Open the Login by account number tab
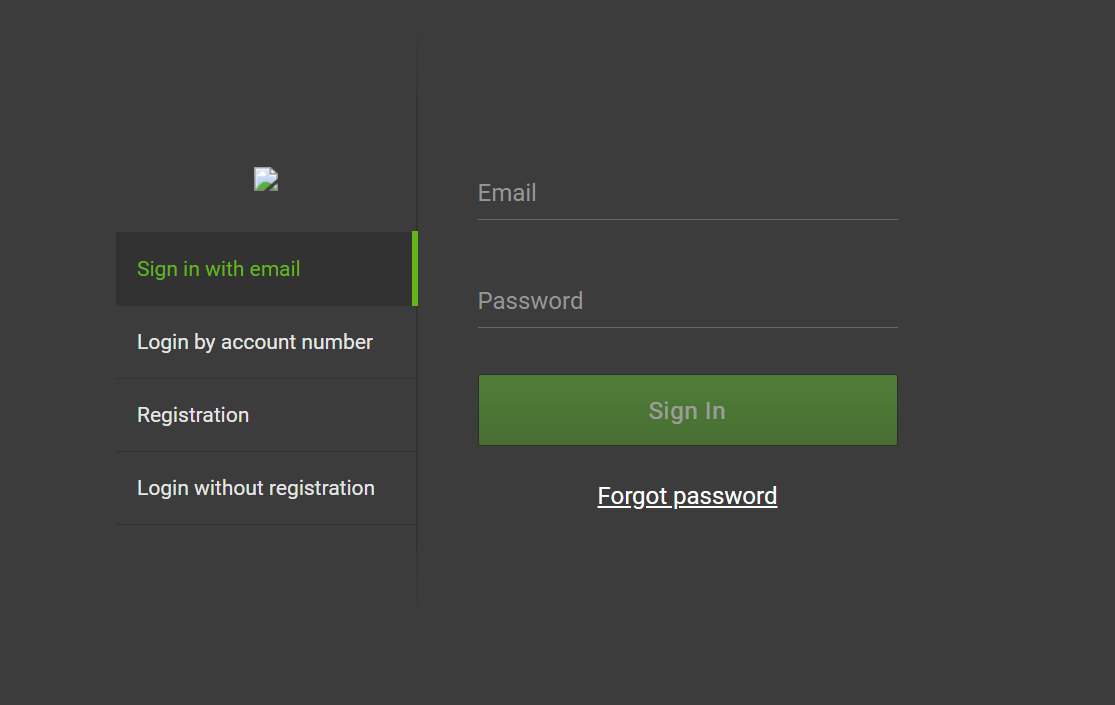1115x705 pixels. [x=255, y=342]
